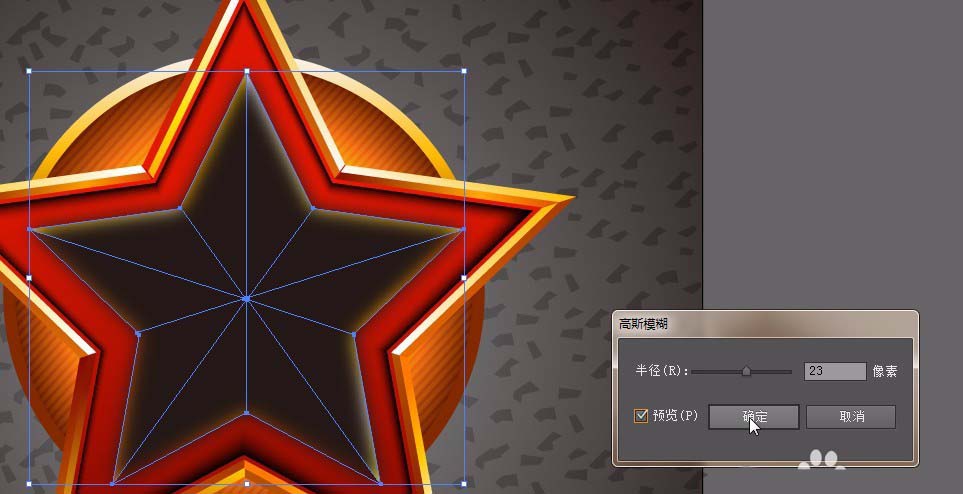Click the top-right bounding box corner handle
The image size is (963, 494).
click(464, 71)
